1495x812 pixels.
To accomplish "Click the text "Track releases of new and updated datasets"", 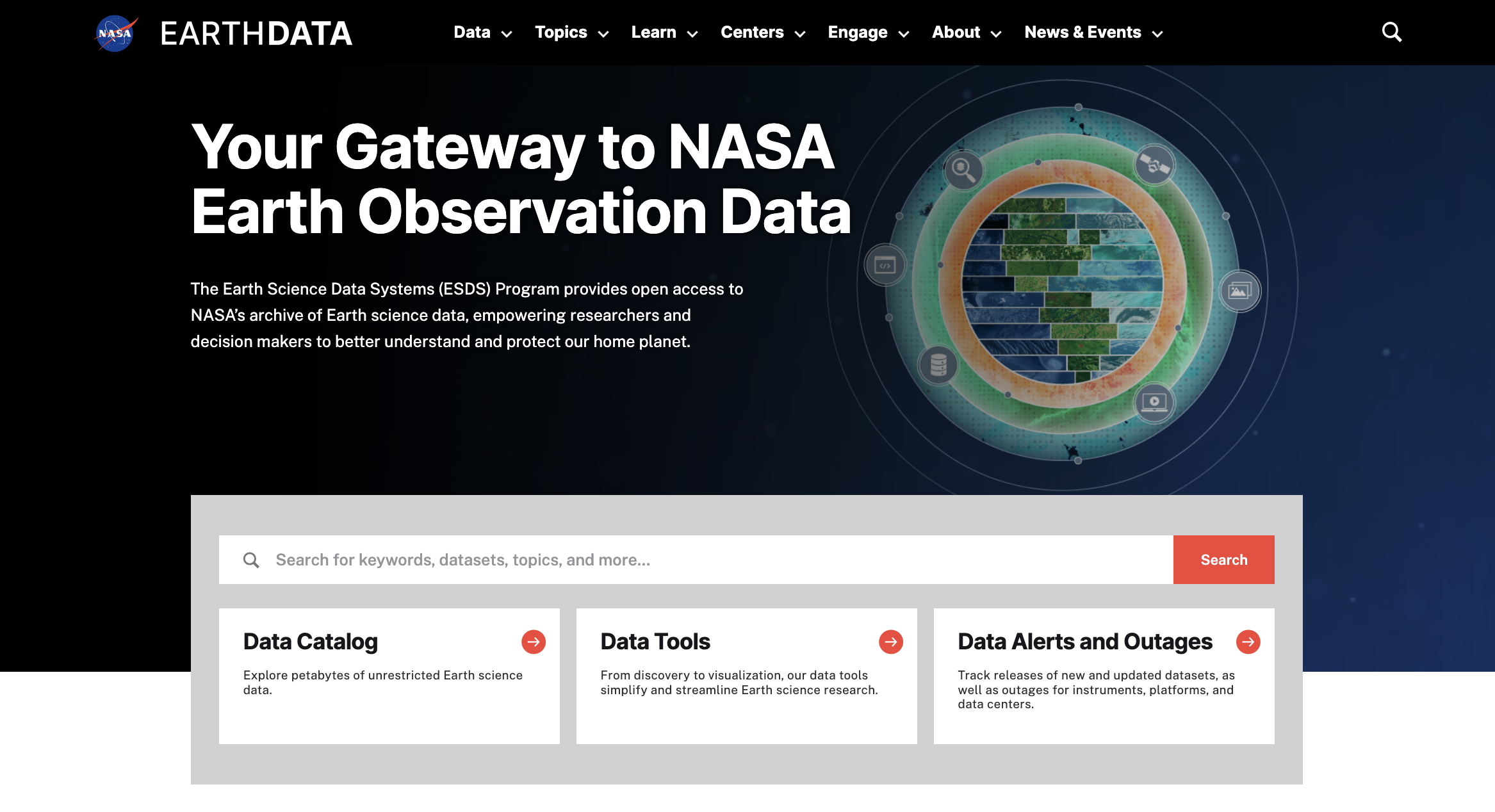I will click(1087, 675).
